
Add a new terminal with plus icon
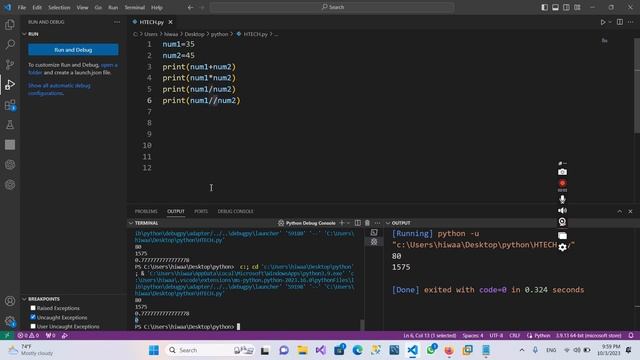click(342, 223)
